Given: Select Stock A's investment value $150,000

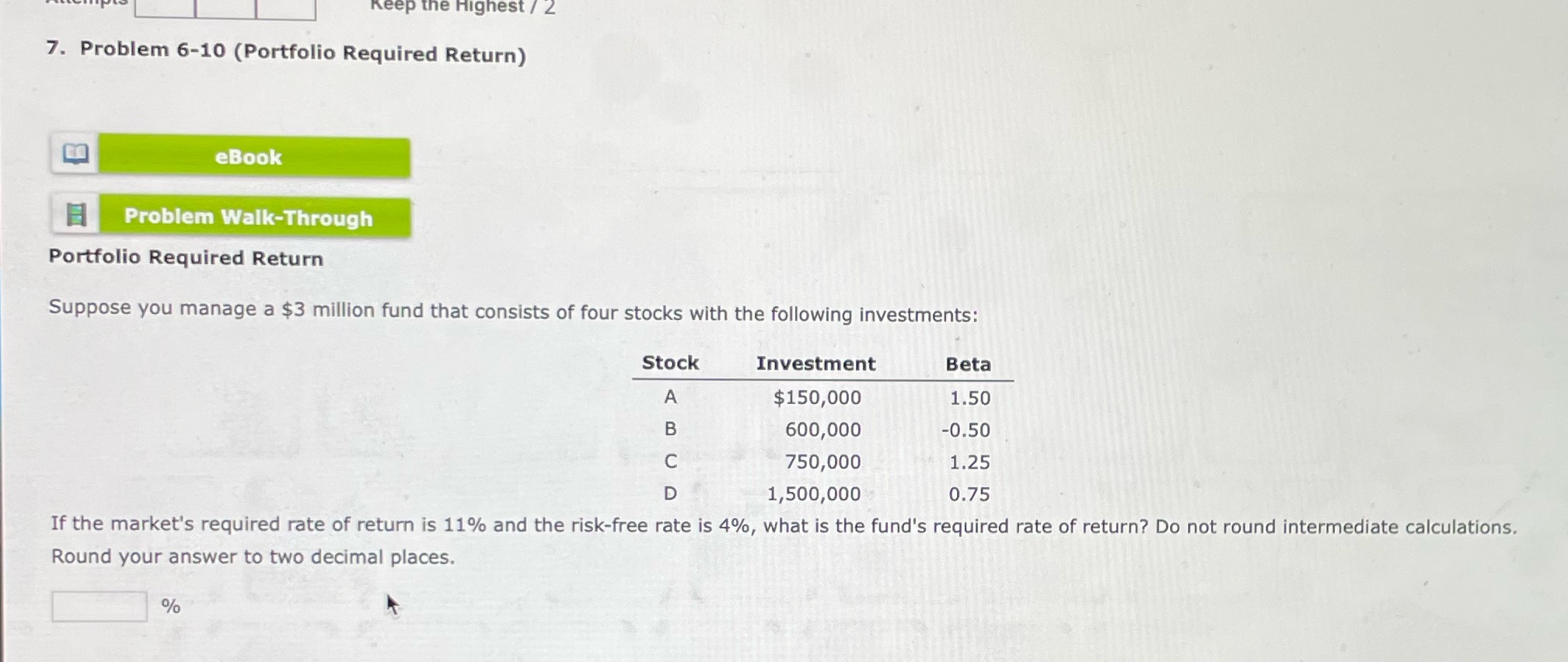Looking at the screenshot, I should pyautogui.click(x=816, y=397).
